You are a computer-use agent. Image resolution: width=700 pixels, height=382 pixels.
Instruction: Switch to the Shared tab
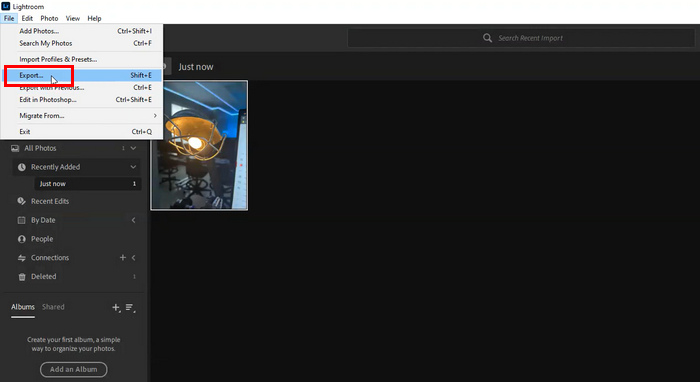pyautogui.click(x=53, y=307)
